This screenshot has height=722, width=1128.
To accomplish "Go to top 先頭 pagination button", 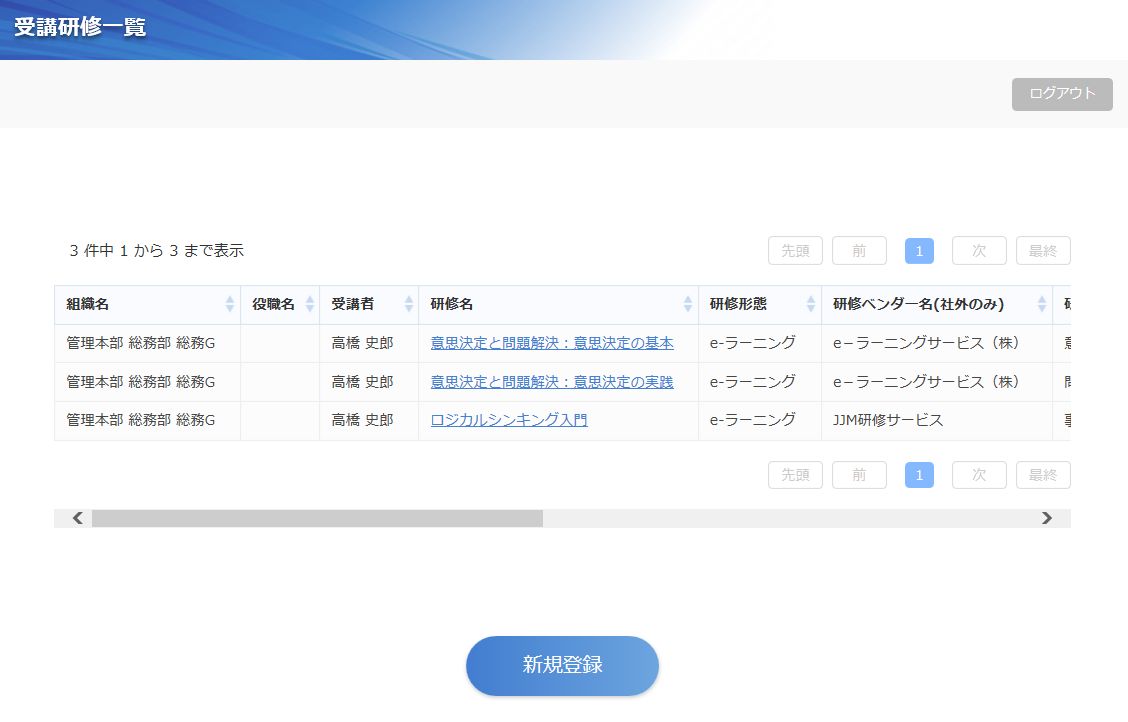I will click(x=795, y=251).
